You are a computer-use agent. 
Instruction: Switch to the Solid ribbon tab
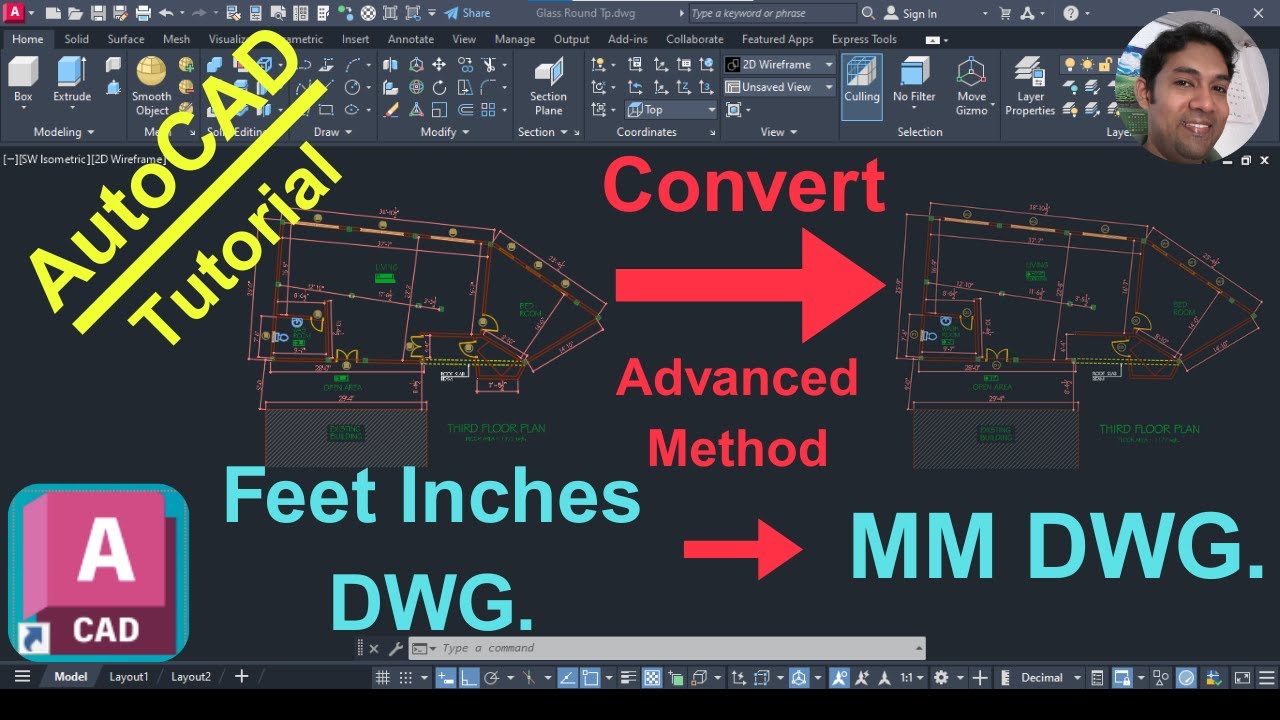pyautogui.click(x=76, y=39)
